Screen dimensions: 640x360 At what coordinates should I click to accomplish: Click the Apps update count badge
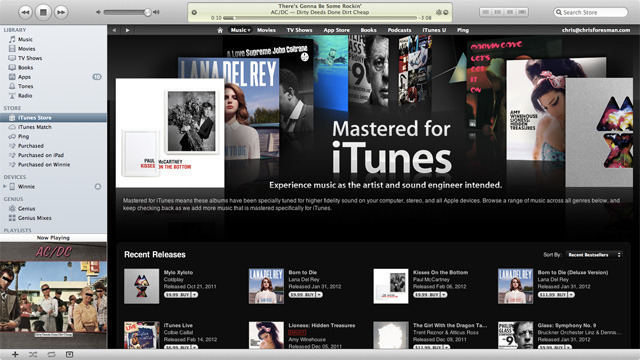[97, 77]
